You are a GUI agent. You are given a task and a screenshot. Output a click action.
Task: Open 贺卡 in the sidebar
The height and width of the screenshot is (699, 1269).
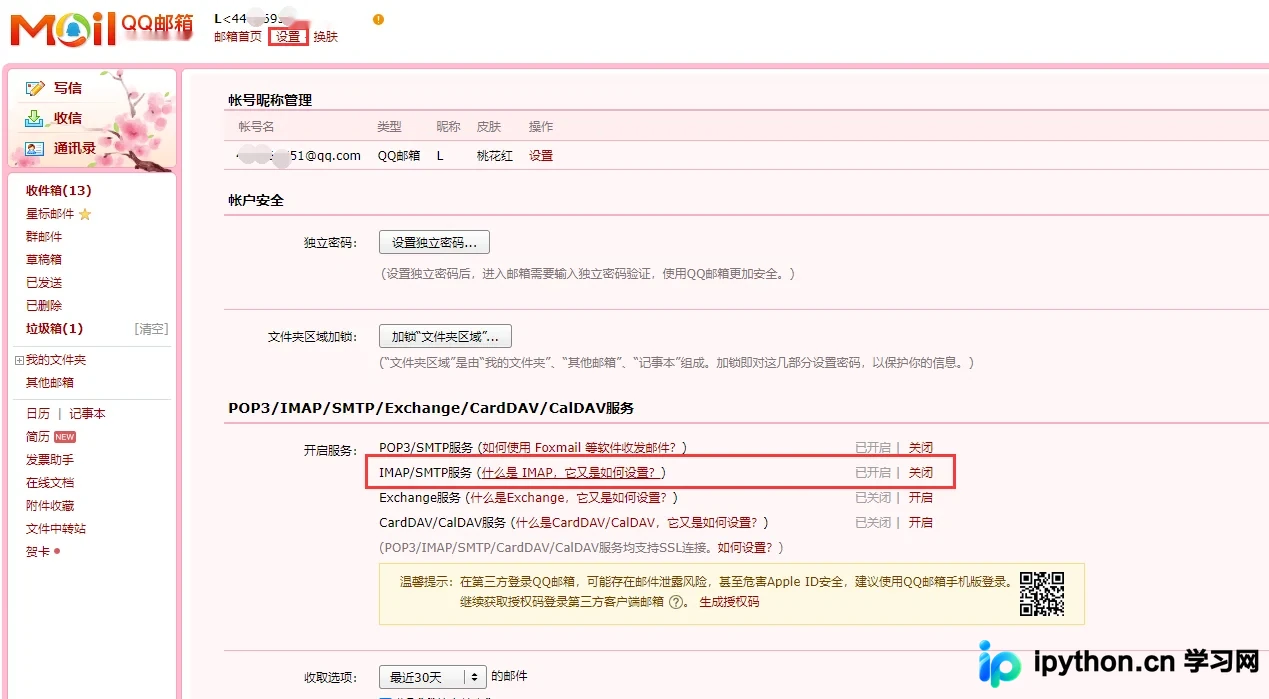(x=38, y=552)
